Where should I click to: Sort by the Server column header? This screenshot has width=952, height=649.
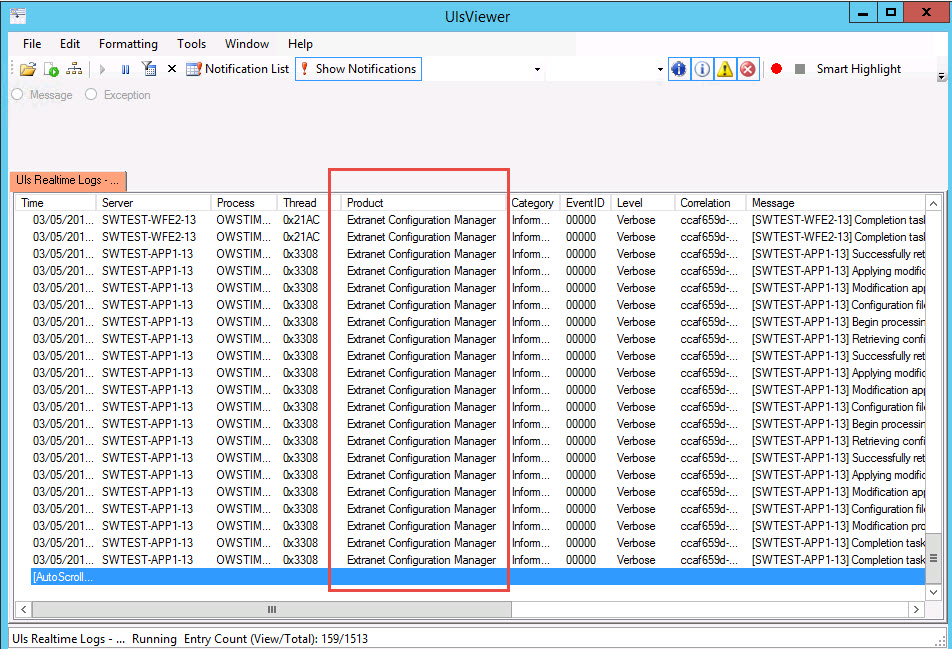(154, 203)
